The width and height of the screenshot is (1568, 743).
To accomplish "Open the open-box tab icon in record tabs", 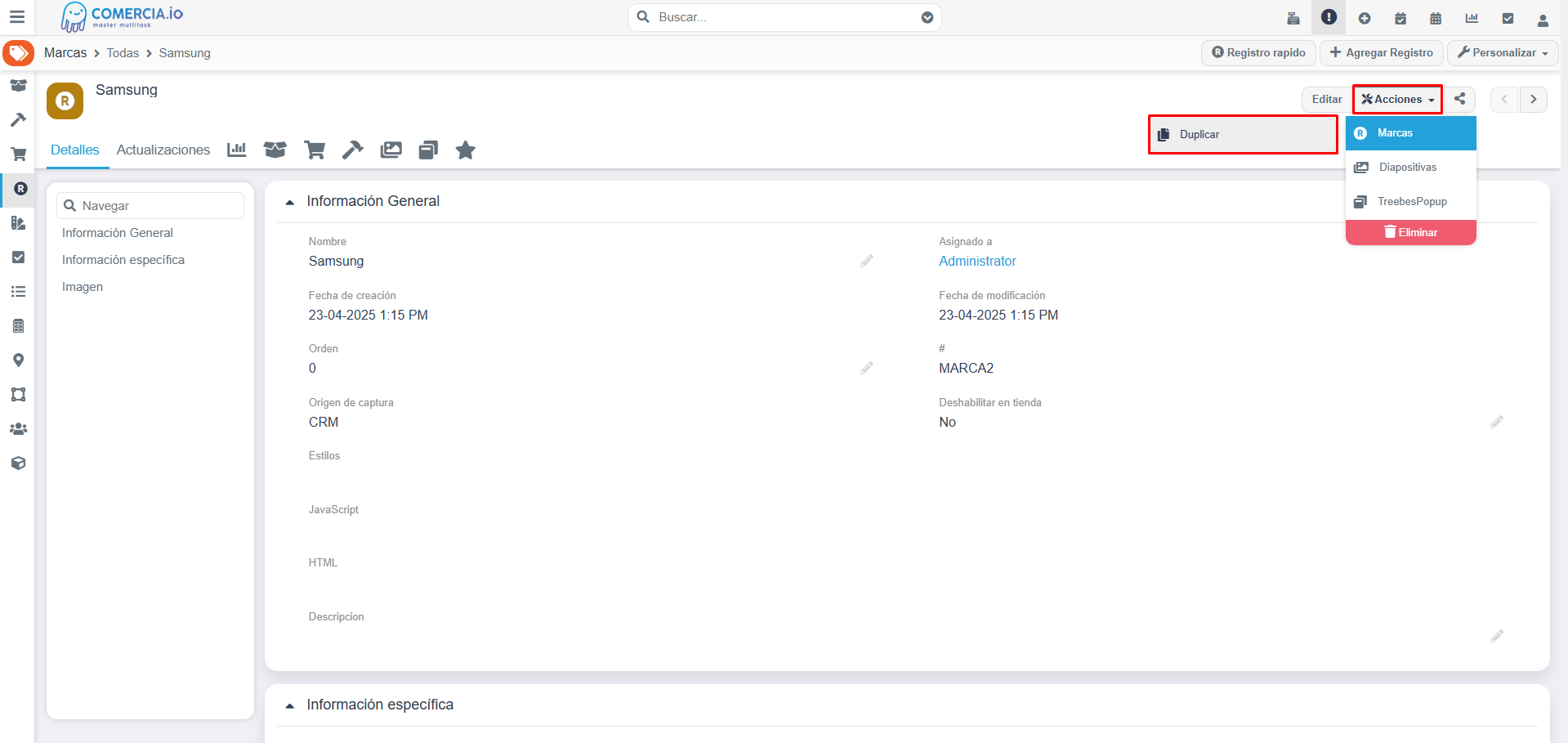I will pyautogui.click(x=275, y=150).
